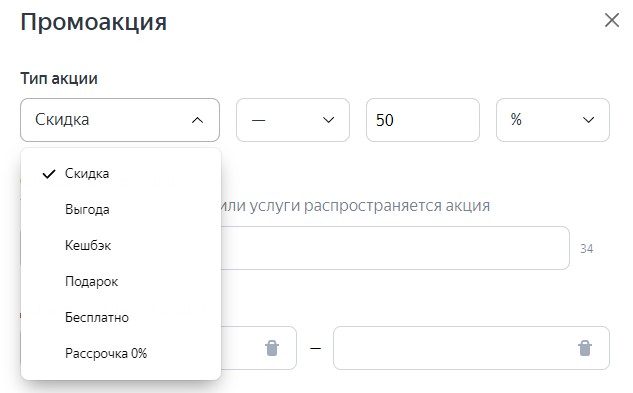Clear end date with right trash icon
633x393 pixels.
[585, 348]
